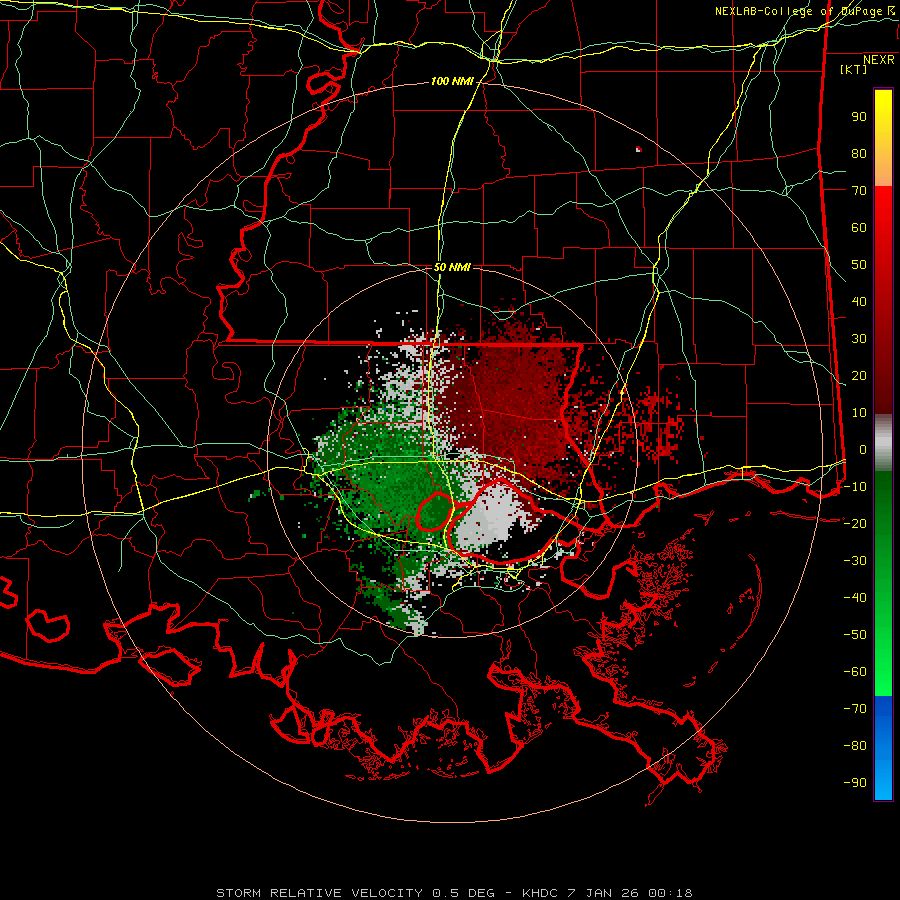Click the 70 value on the velocity scale

tap(859, 191)
